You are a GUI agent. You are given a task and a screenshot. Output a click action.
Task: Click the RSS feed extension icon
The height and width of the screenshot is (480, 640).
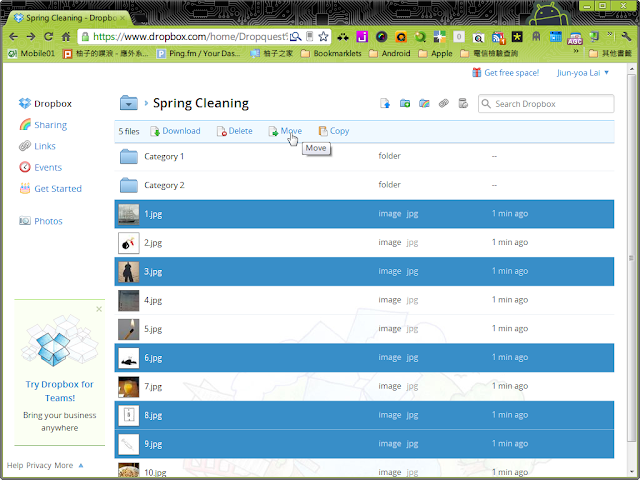(x=498, y=37)
